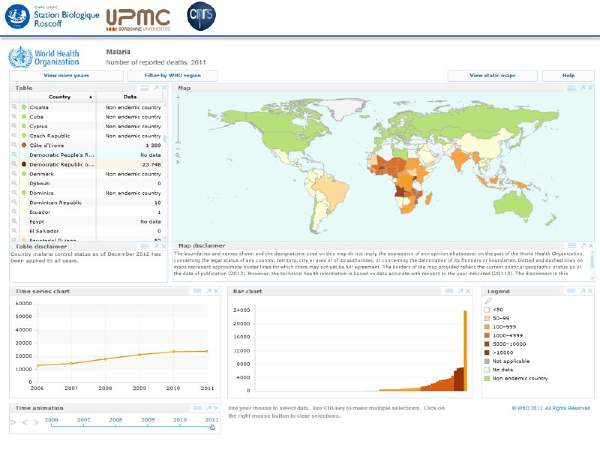This screenshot has width=600, height=450.
Task: Select the Non endemic country legend swatch
Action: (x=487, y=378)
